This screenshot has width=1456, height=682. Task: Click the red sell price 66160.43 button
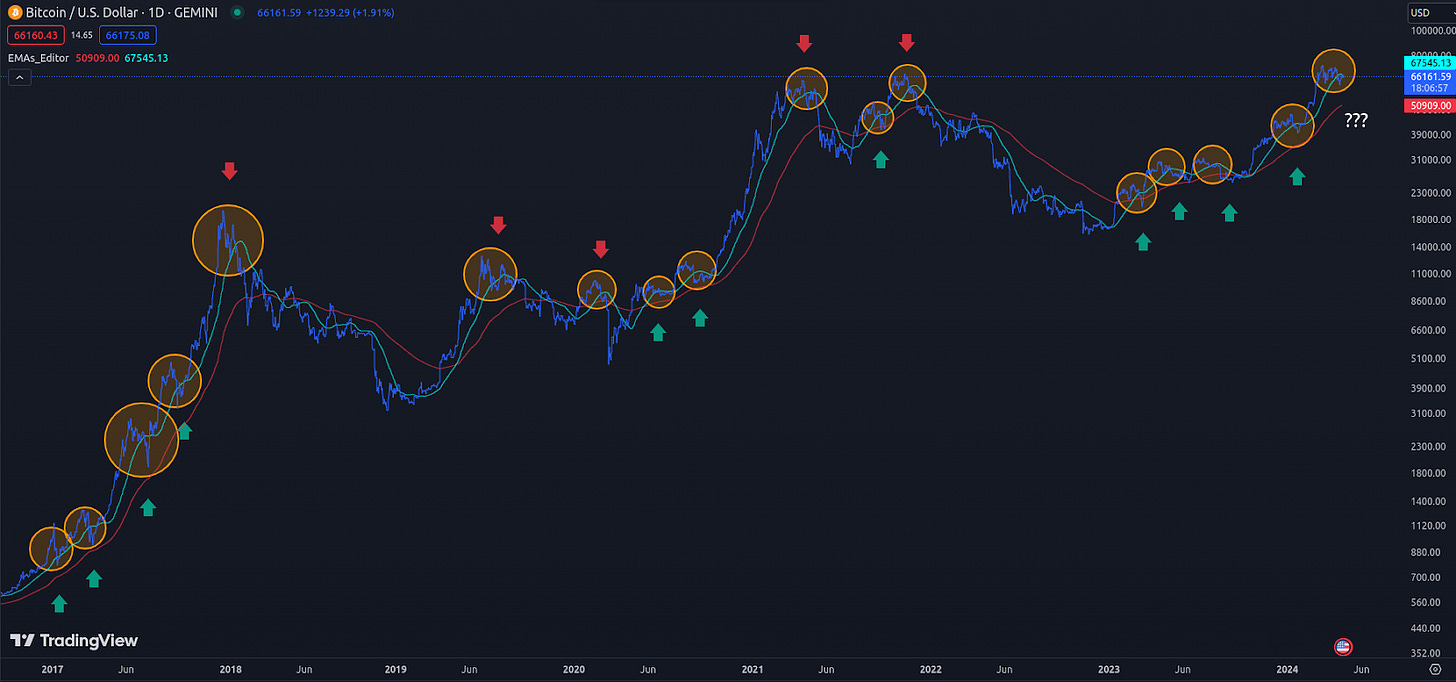pos(35,35)
